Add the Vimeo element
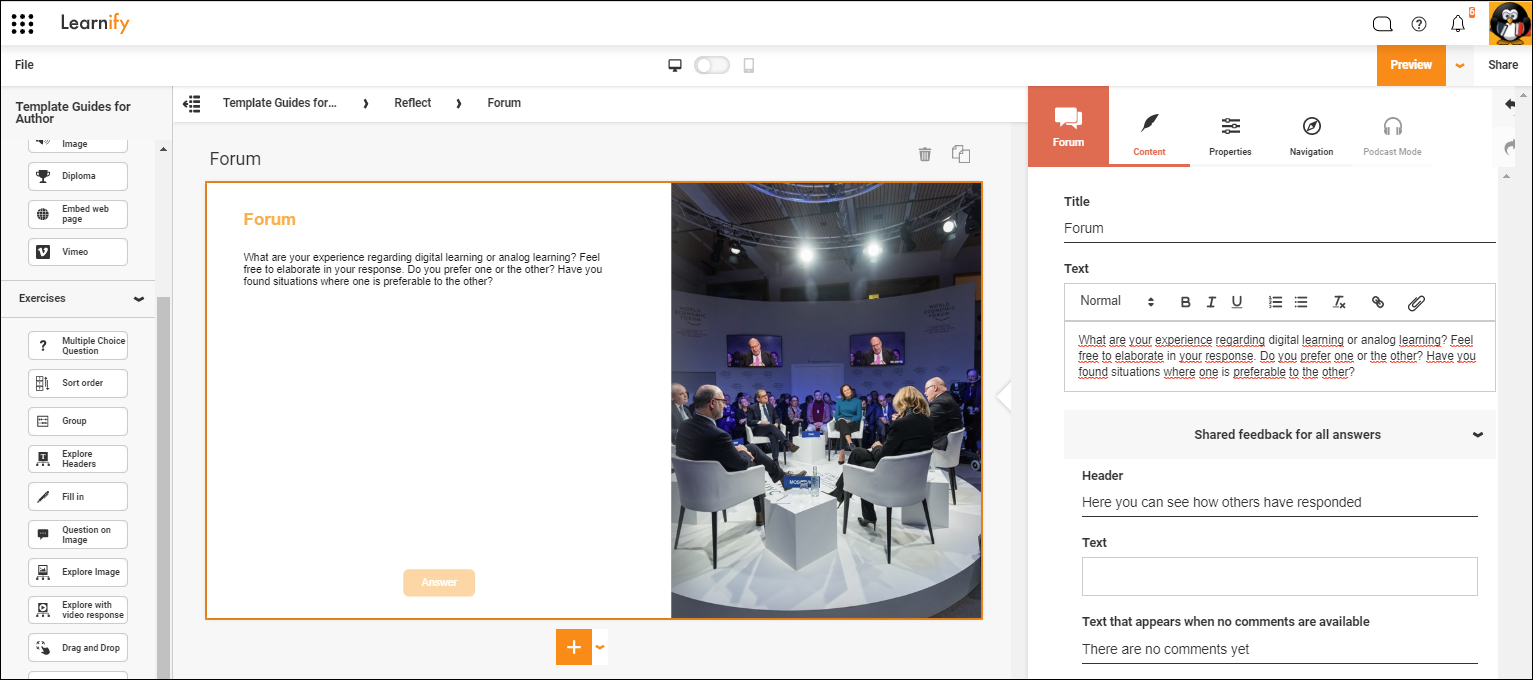 pyautogui.click(x=78, y=252)
